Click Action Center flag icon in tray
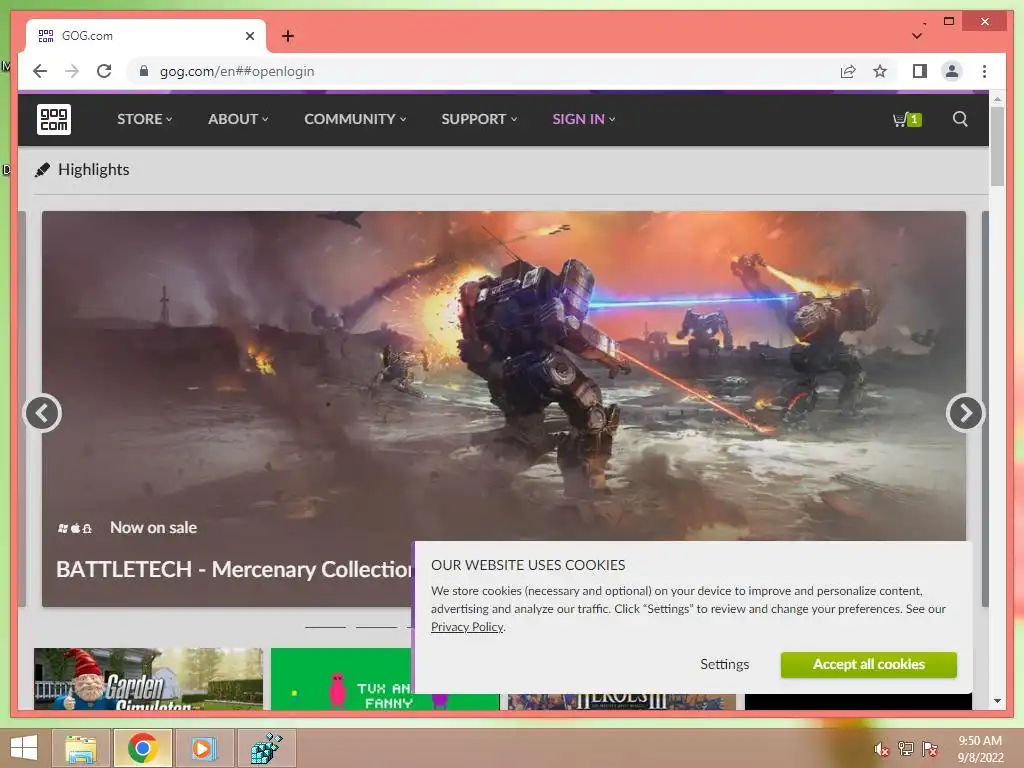 click(930, 749)
